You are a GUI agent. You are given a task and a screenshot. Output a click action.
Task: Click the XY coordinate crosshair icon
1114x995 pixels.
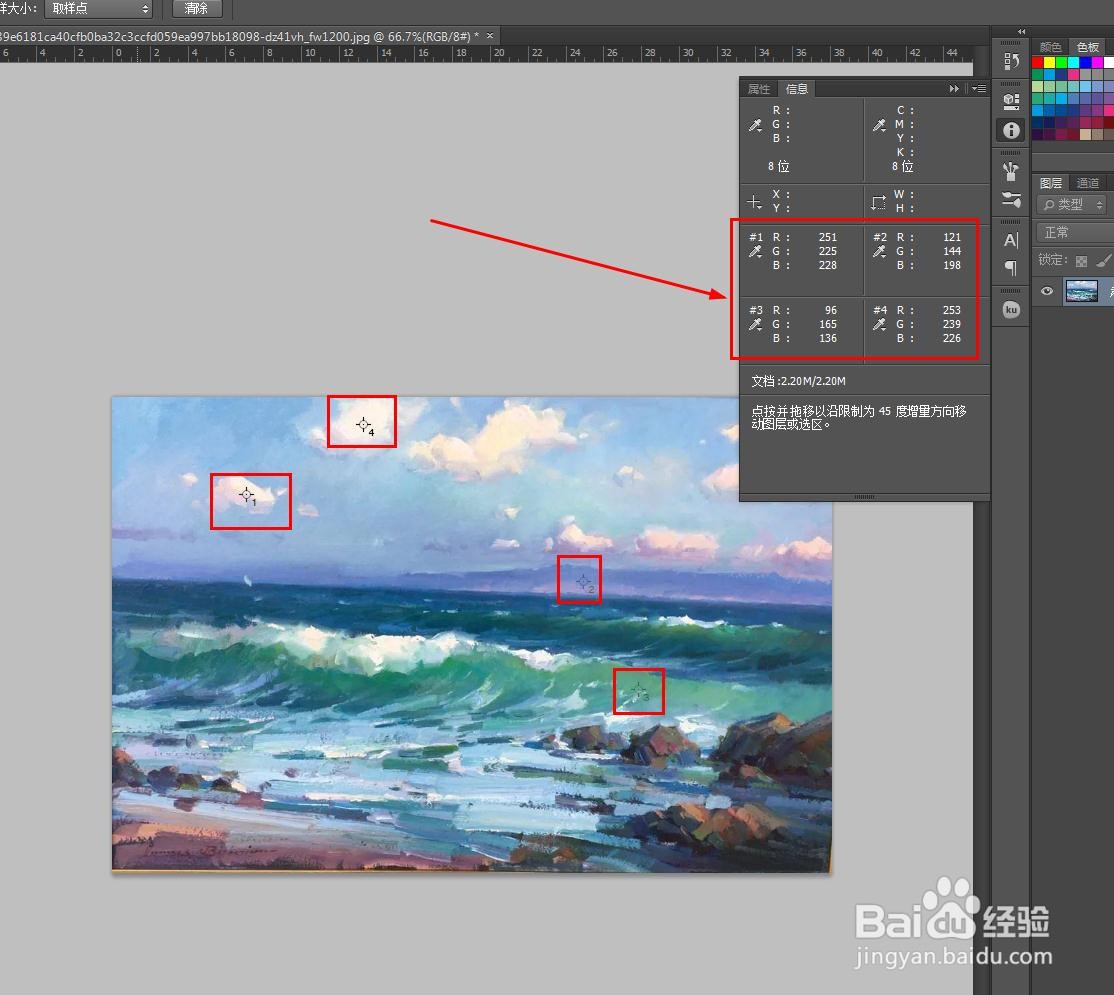pyautogui.click(x=755, y=202)
